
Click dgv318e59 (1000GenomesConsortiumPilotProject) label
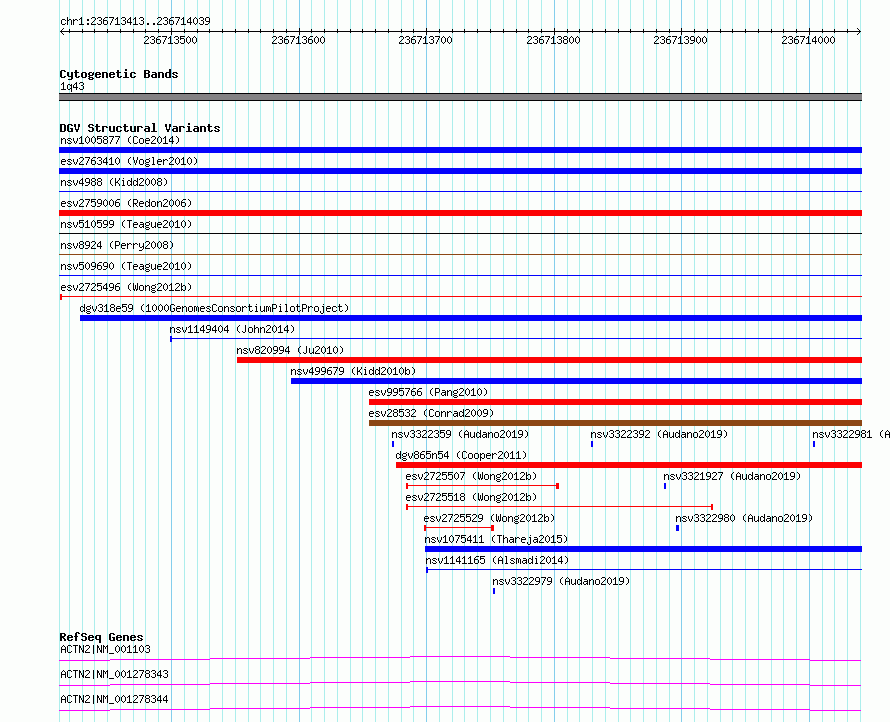pyautogui.click(x=214, y=308)
